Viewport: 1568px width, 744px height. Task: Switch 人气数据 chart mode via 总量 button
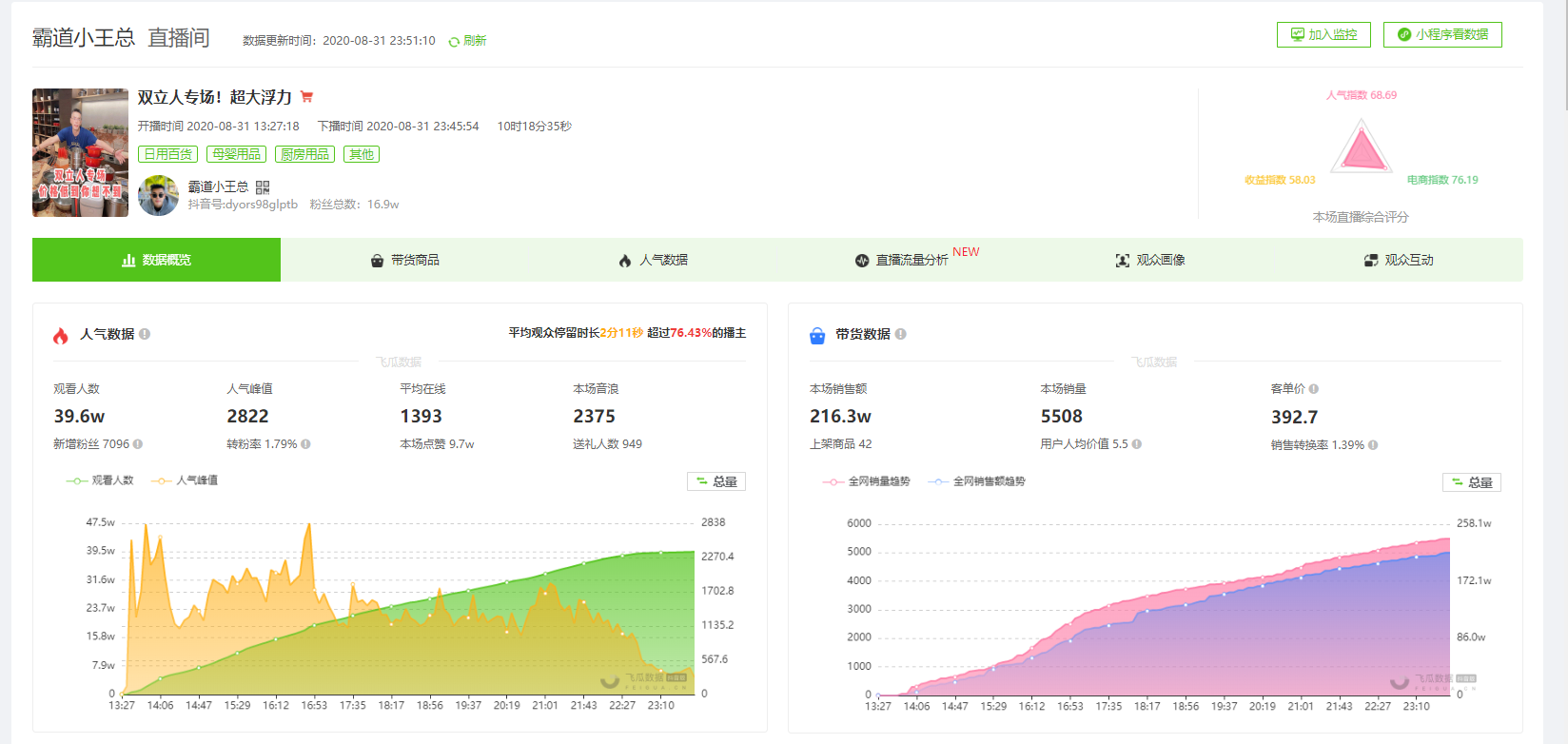(716, 481)
